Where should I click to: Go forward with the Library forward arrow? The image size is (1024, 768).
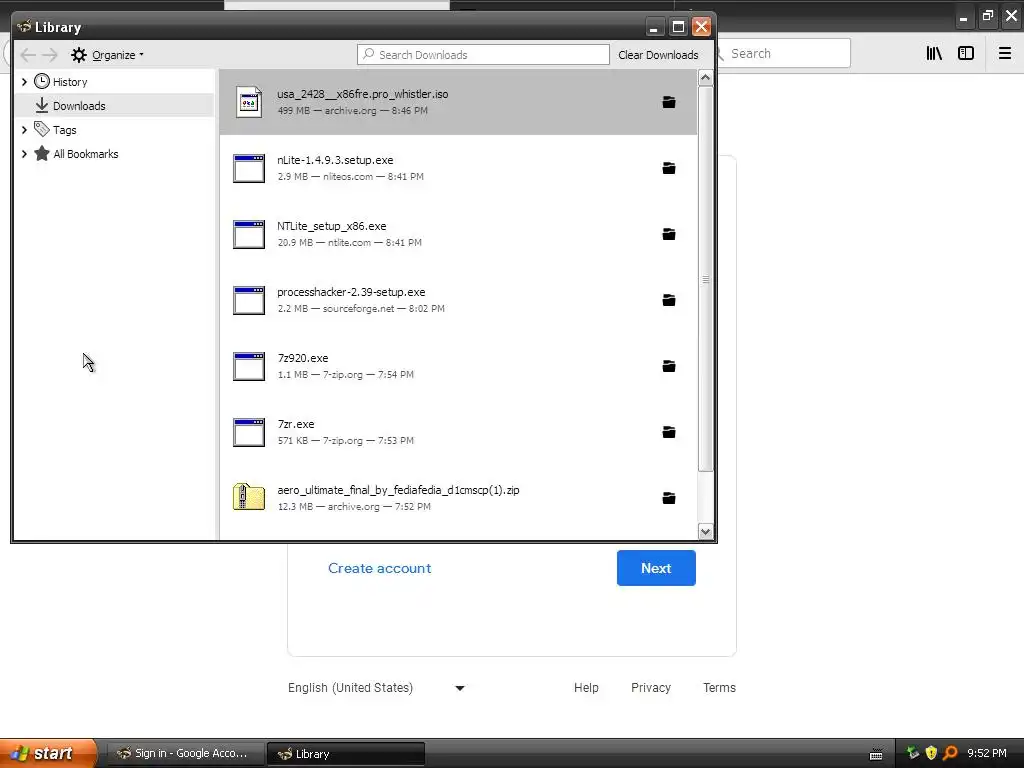[x=50, y=55]
